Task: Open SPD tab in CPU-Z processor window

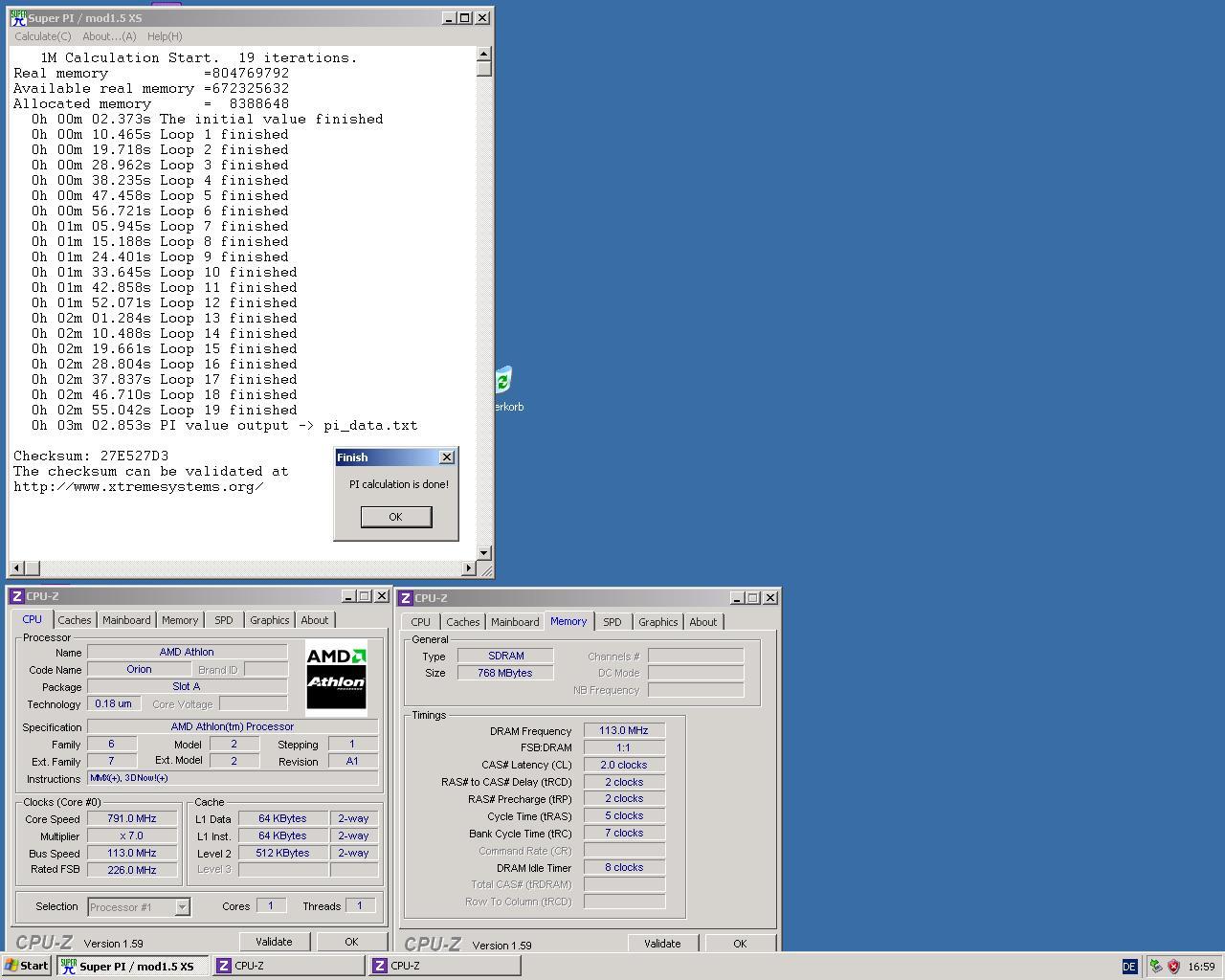Action: pyautogui.click(x=224, y=620)
